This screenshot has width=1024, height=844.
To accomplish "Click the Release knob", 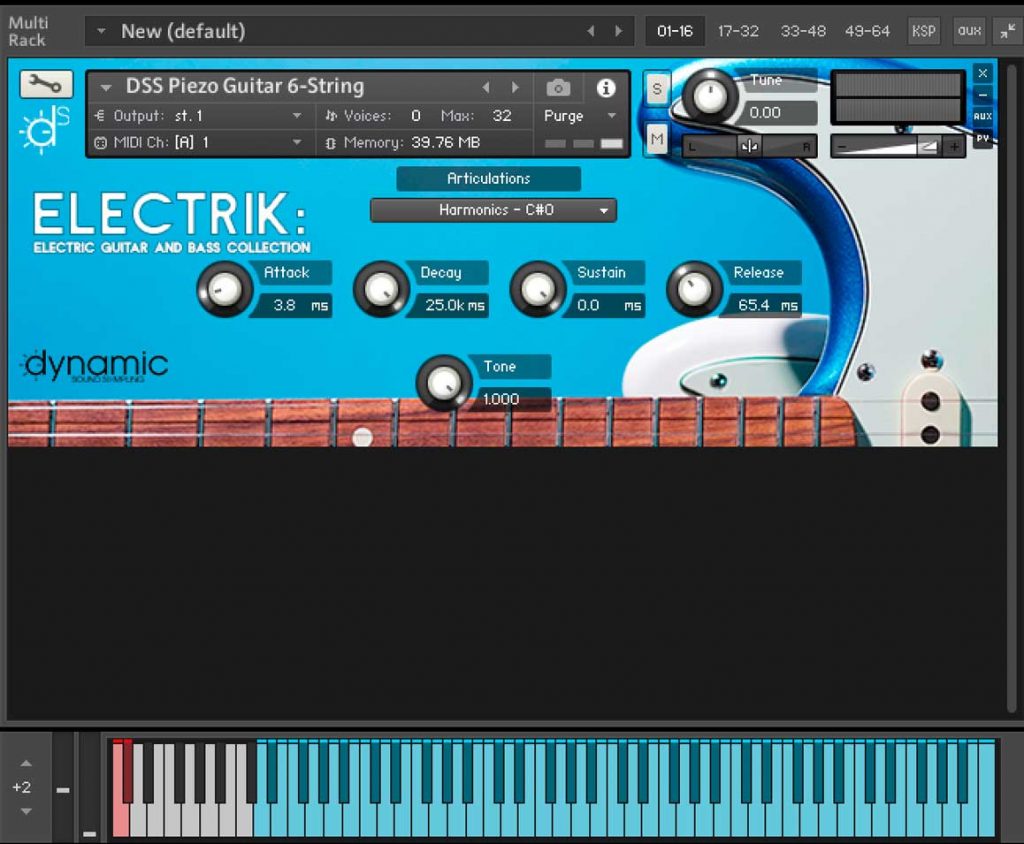I will [694, 289].
